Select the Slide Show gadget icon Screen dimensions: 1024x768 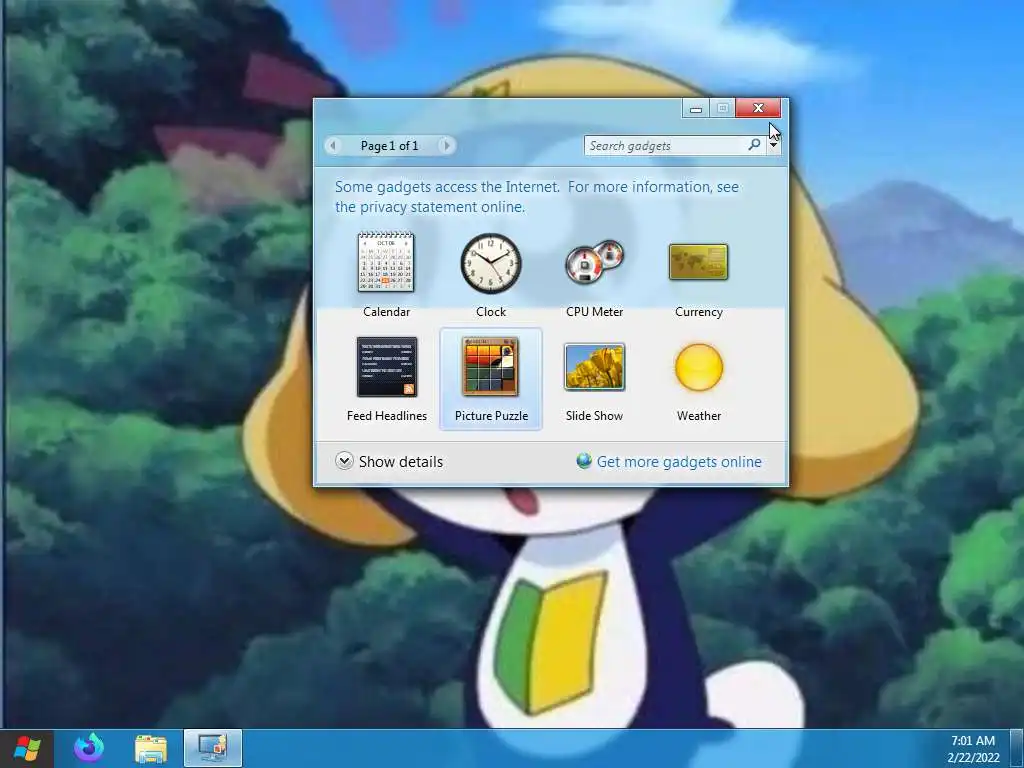click(594, 367)
